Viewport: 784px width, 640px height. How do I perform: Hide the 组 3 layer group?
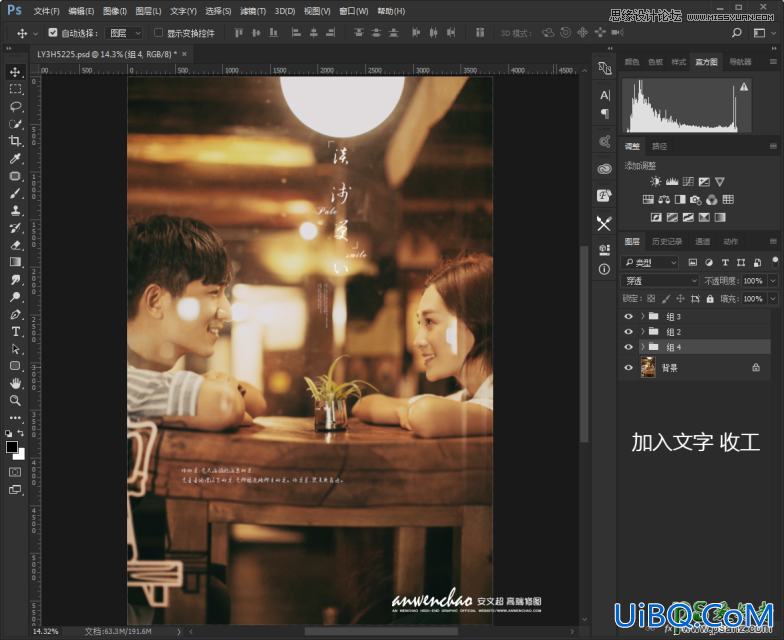coord(628,316)
